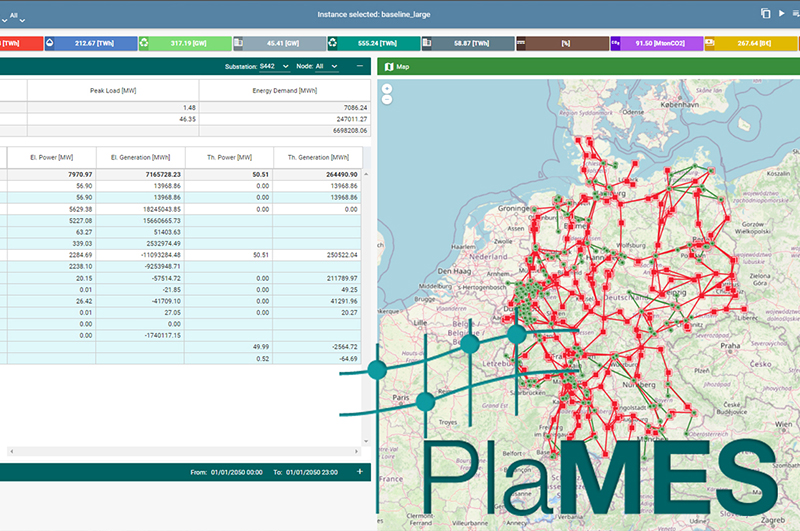Image resolution: width=800 pixels, height=531 pixels.
Task: Zoom out on the map
Action: tap(387, 101)
